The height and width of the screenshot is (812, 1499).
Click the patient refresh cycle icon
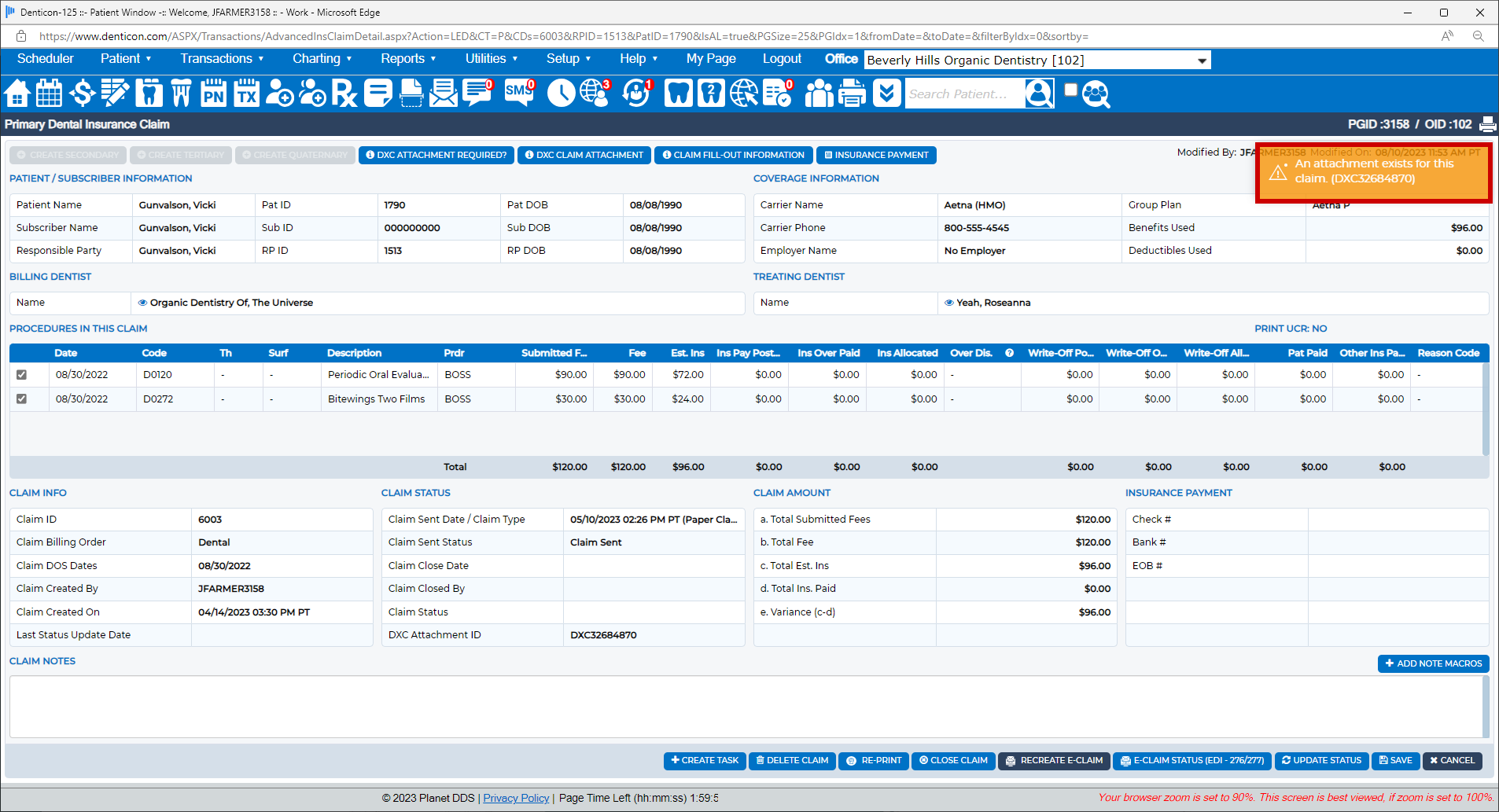click(636, 94)
